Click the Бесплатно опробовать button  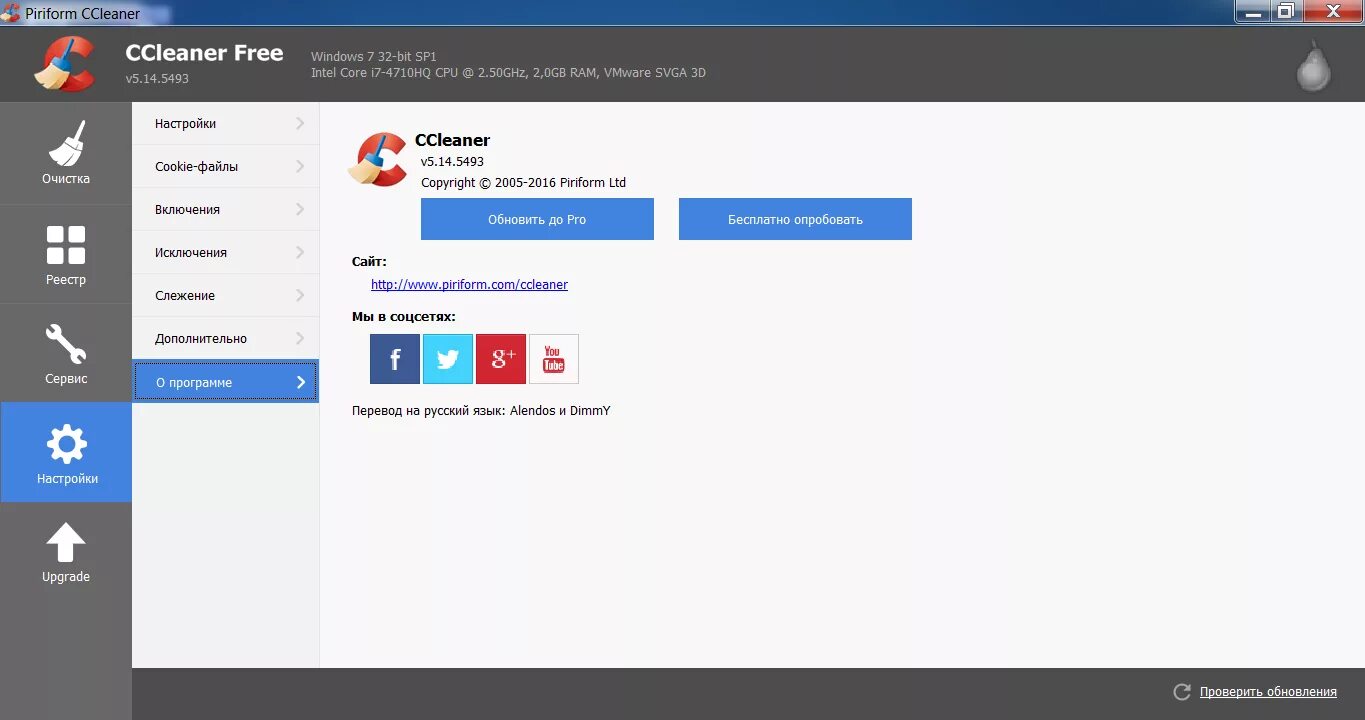pos(795,219)
